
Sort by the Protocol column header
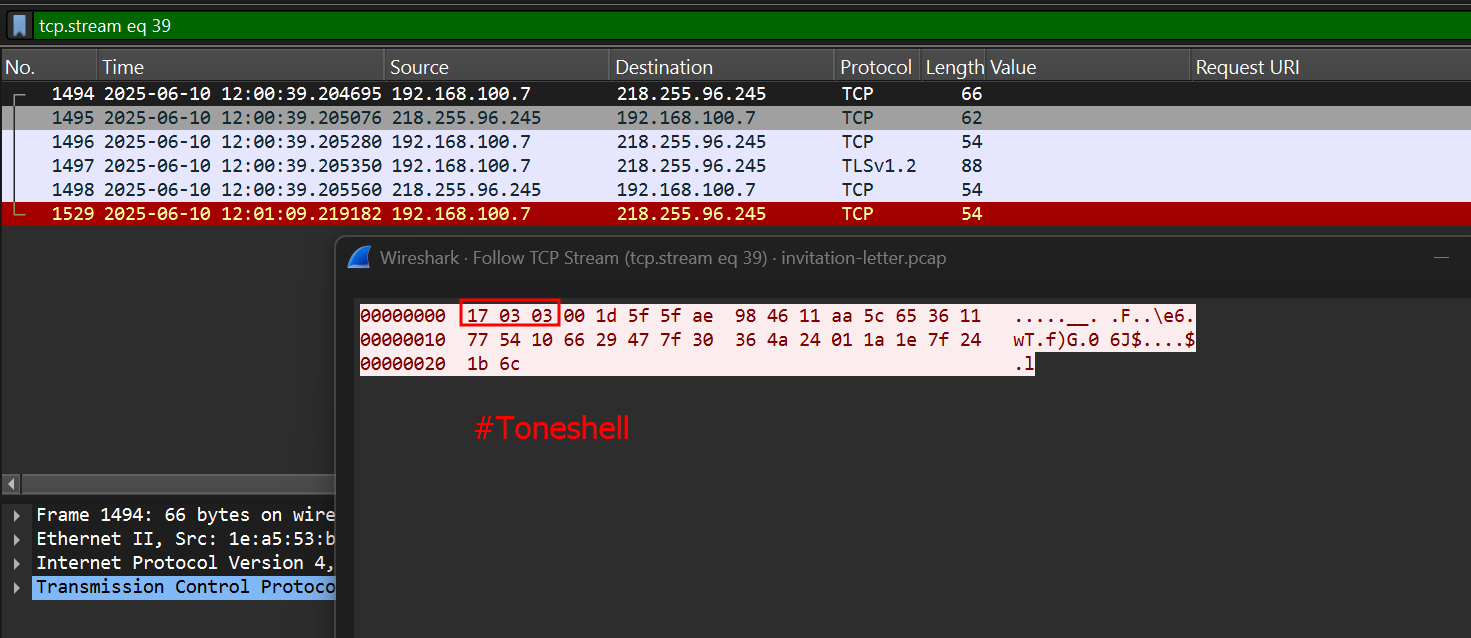(x=876, y=68)
